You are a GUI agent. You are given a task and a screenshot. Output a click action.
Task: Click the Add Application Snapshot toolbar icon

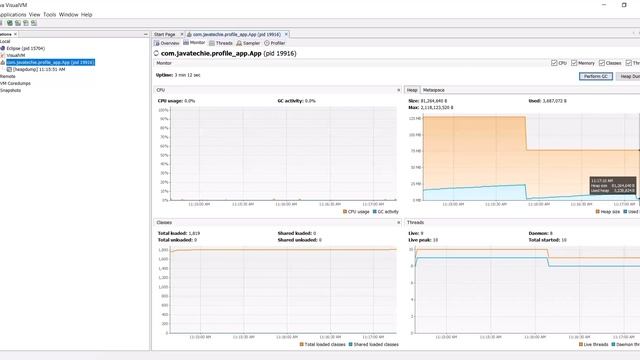pos(34,23)
